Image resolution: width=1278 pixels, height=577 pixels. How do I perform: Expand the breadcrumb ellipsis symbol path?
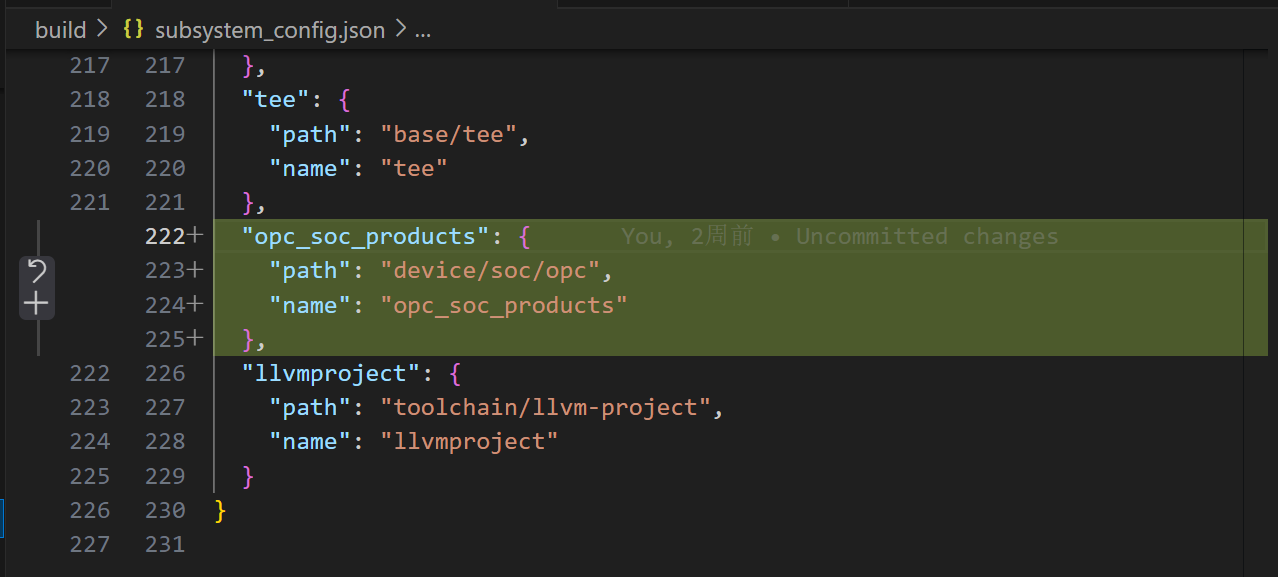point(422,30)
